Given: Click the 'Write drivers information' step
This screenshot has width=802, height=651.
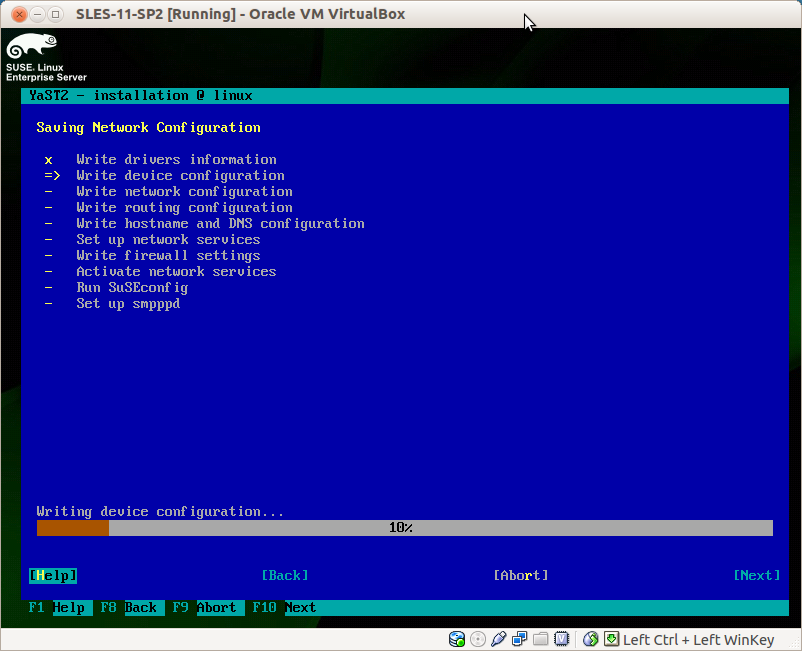Looking at the screenshot, I should pyautogui.click(x=176, y=160).
